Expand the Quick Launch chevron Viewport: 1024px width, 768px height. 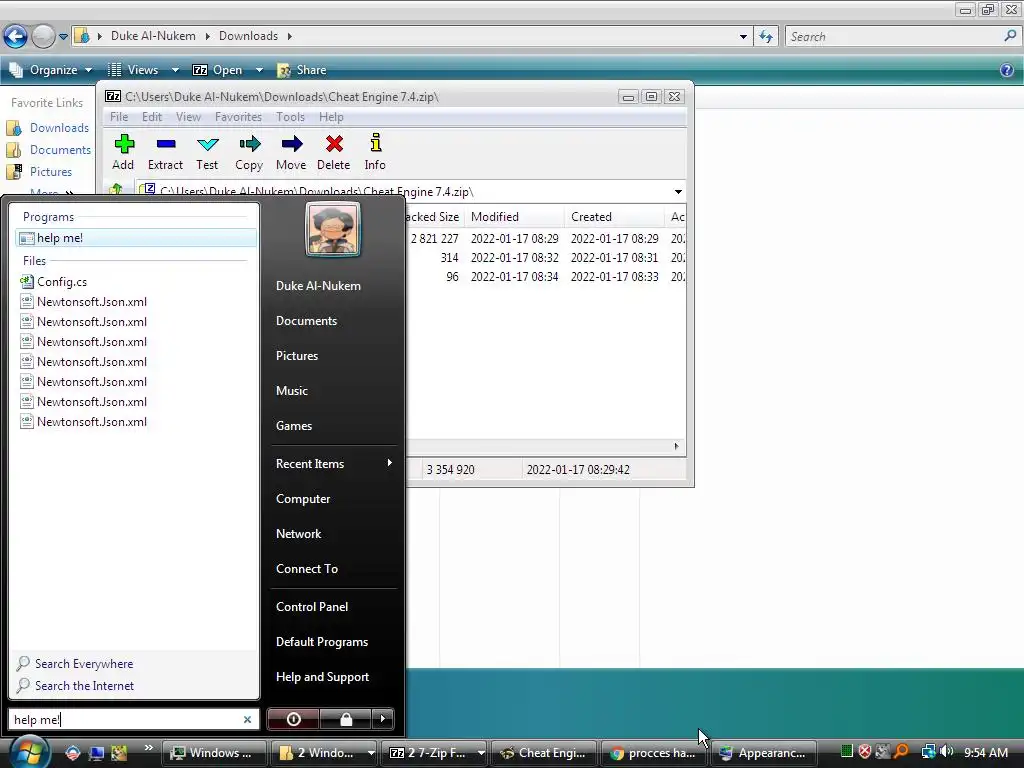[x=148, y=748]
